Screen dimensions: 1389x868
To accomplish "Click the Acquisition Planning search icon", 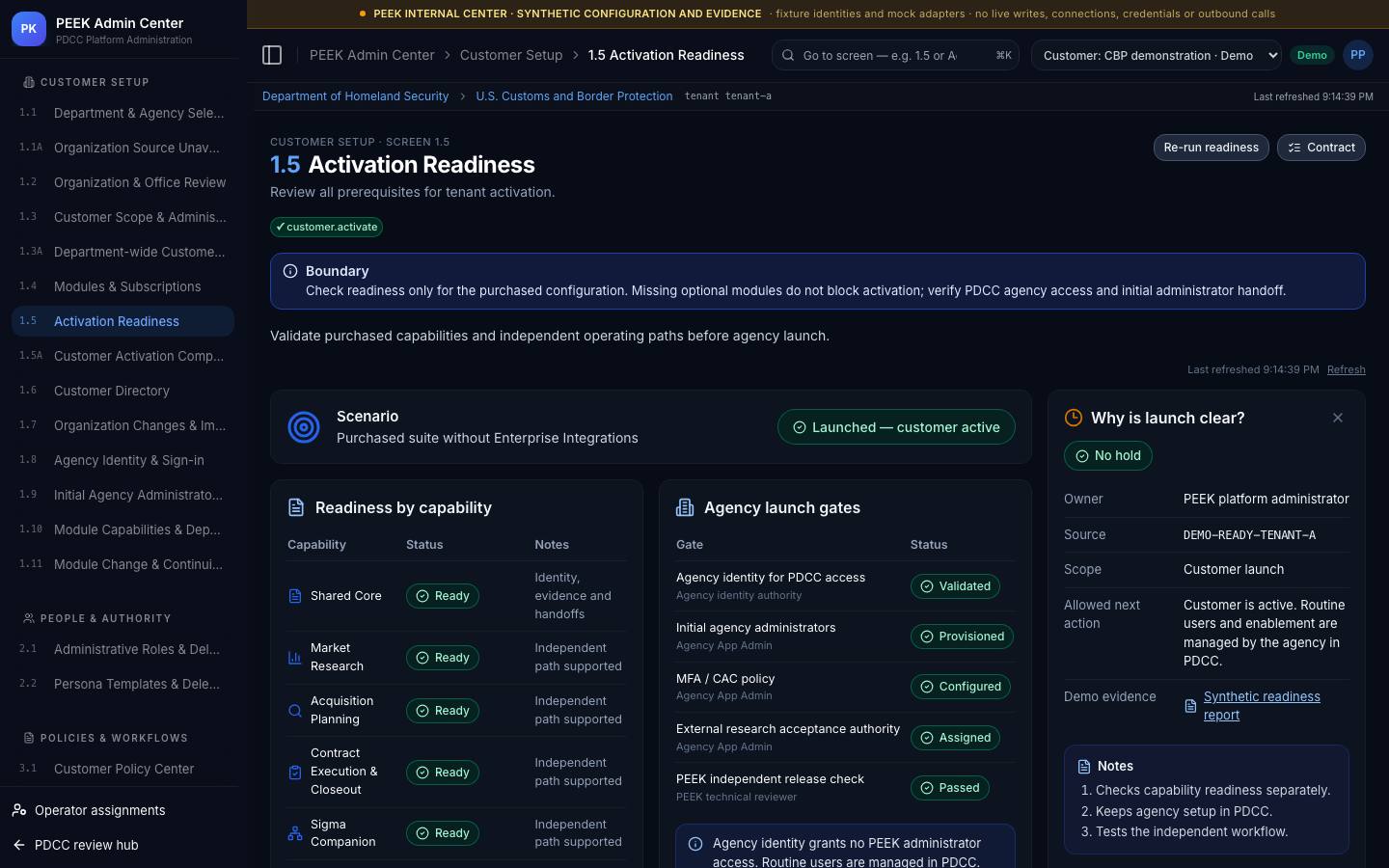I will 295,711.
